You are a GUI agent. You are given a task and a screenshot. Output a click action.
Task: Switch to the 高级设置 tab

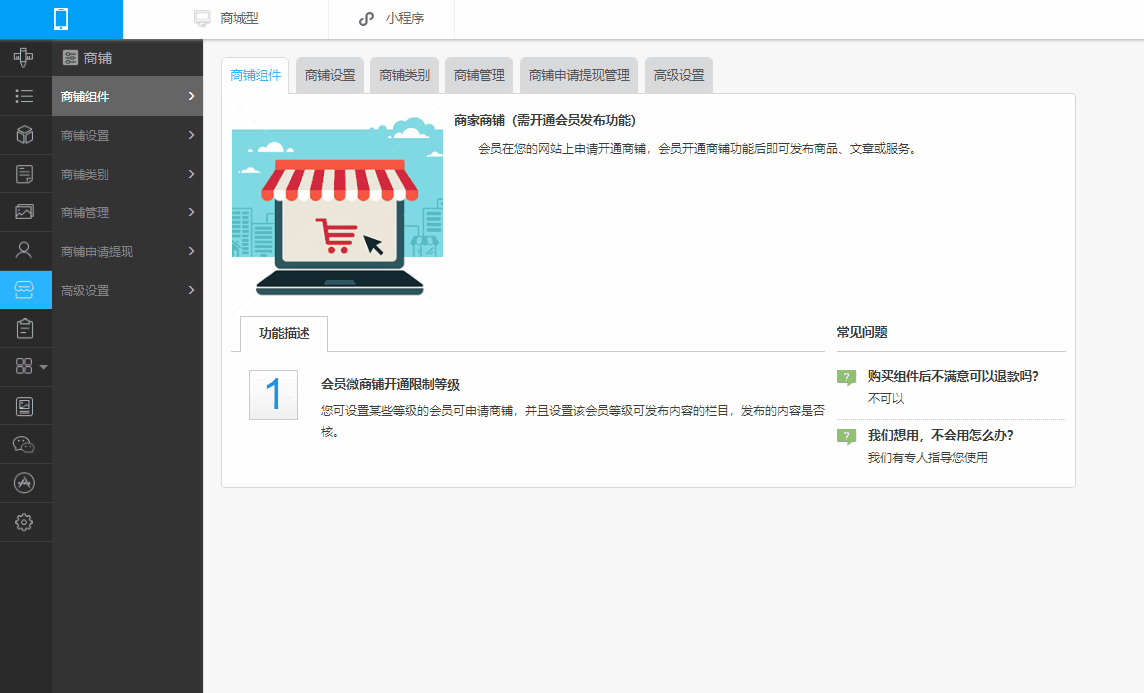(679, 75)
